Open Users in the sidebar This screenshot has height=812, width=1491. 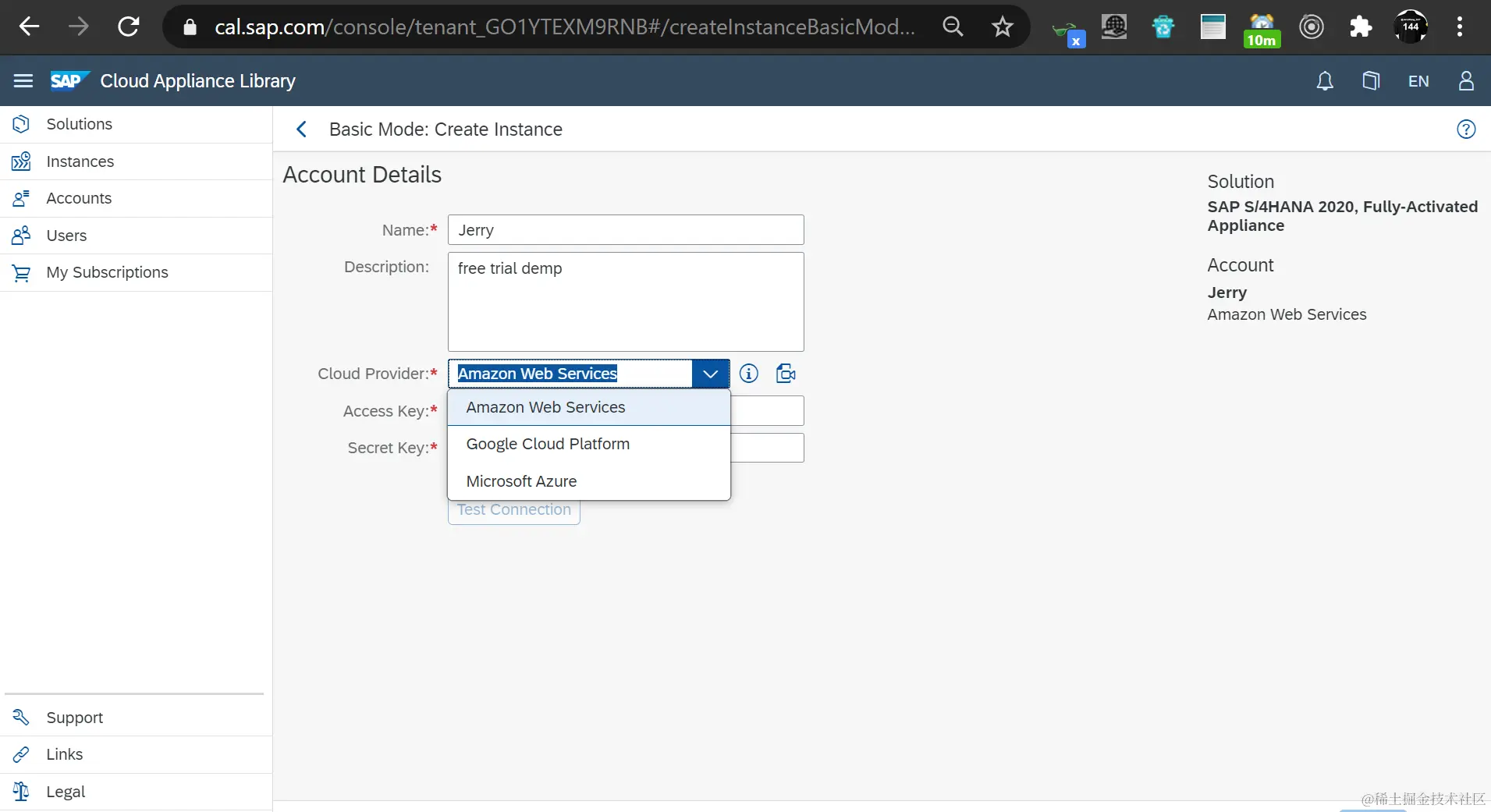(x=137, y=236)
